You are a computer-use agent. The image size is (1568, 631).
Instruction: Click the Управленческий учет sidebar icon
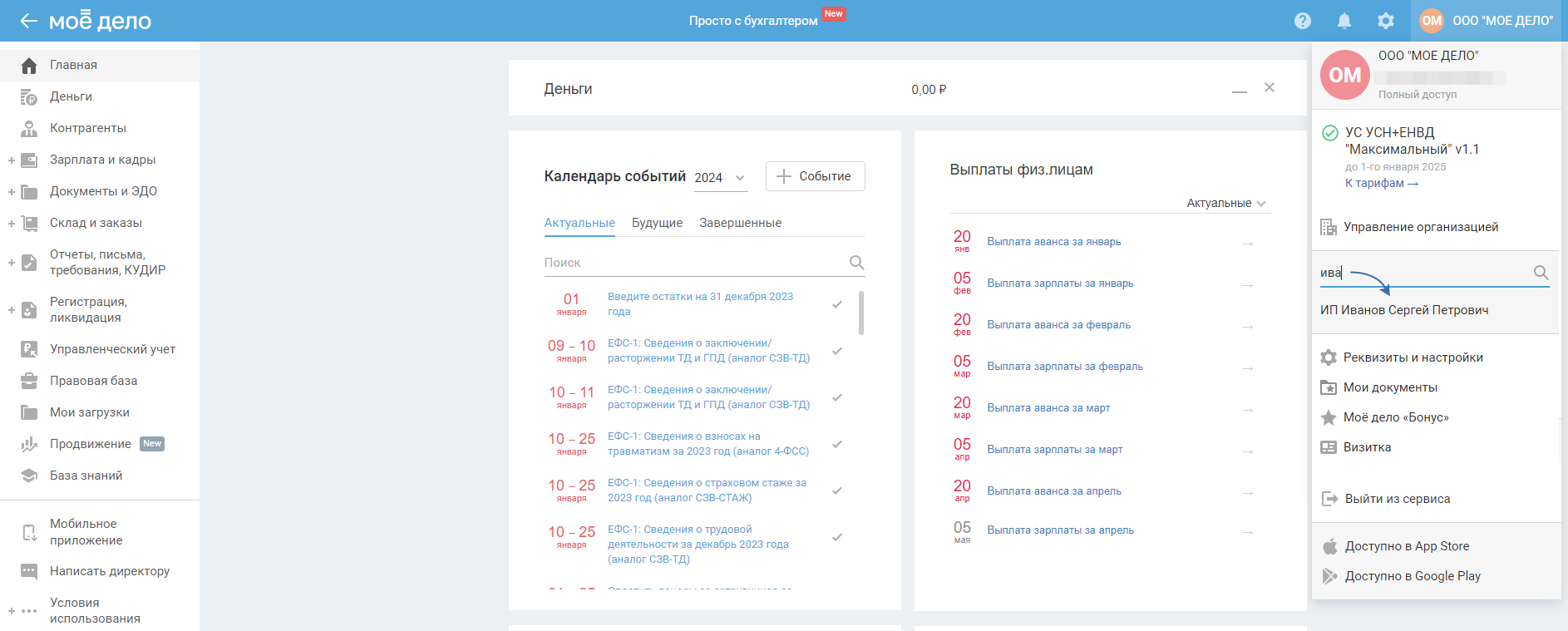coord(29,349)
